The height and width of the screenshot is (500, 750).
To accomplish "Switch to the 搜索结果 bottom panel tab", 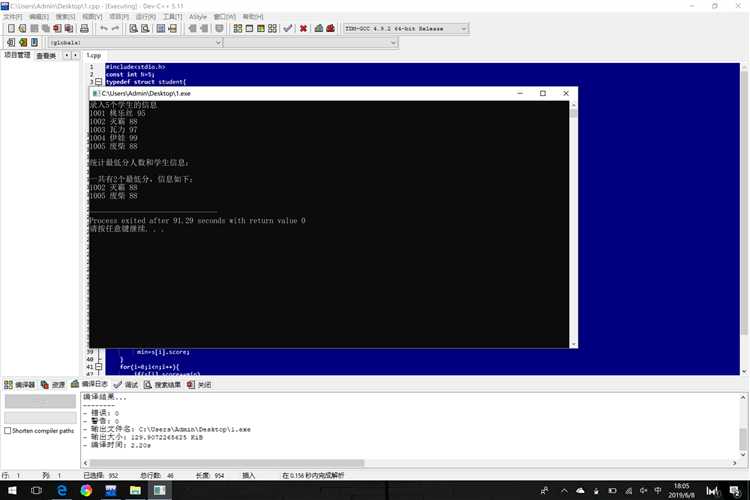I will [x=162, y=385].
